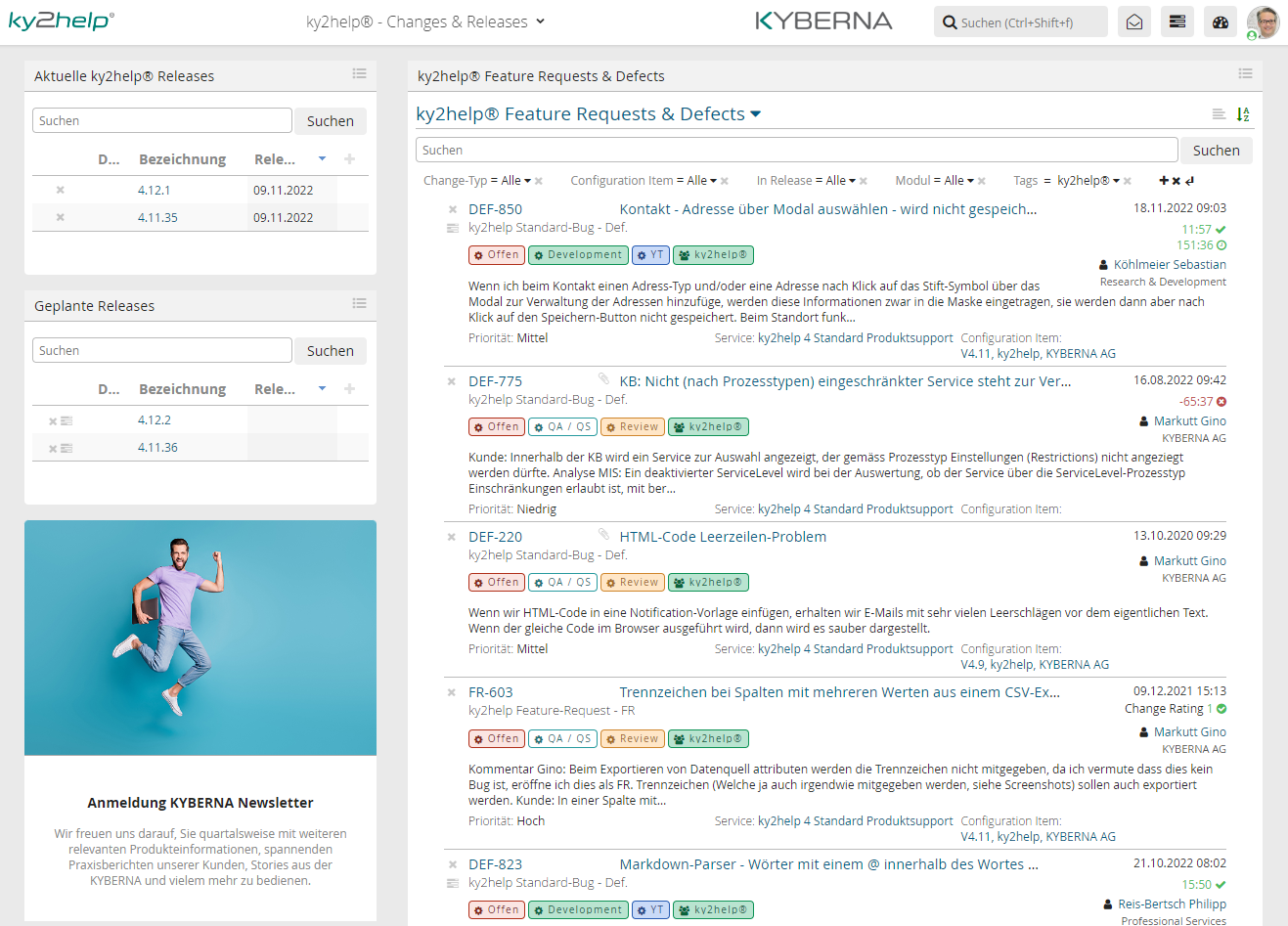This screenshot has width=1288, height=926.
Task: Sort Aktuelle Releases by Bezeichnung column
Action: tap(182, 158)
